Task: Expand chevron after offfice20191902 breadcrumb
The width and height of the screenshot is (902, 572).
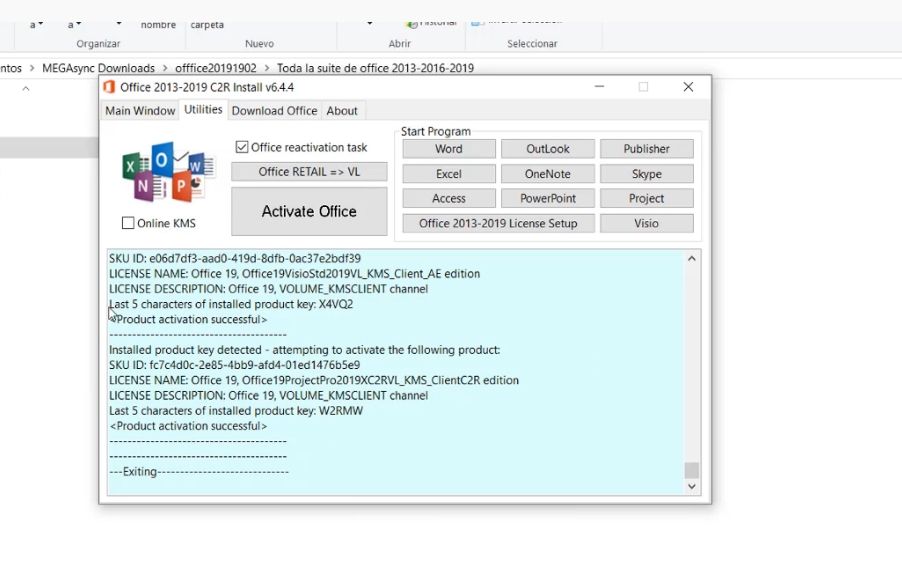Action: [x=267, y=68]
